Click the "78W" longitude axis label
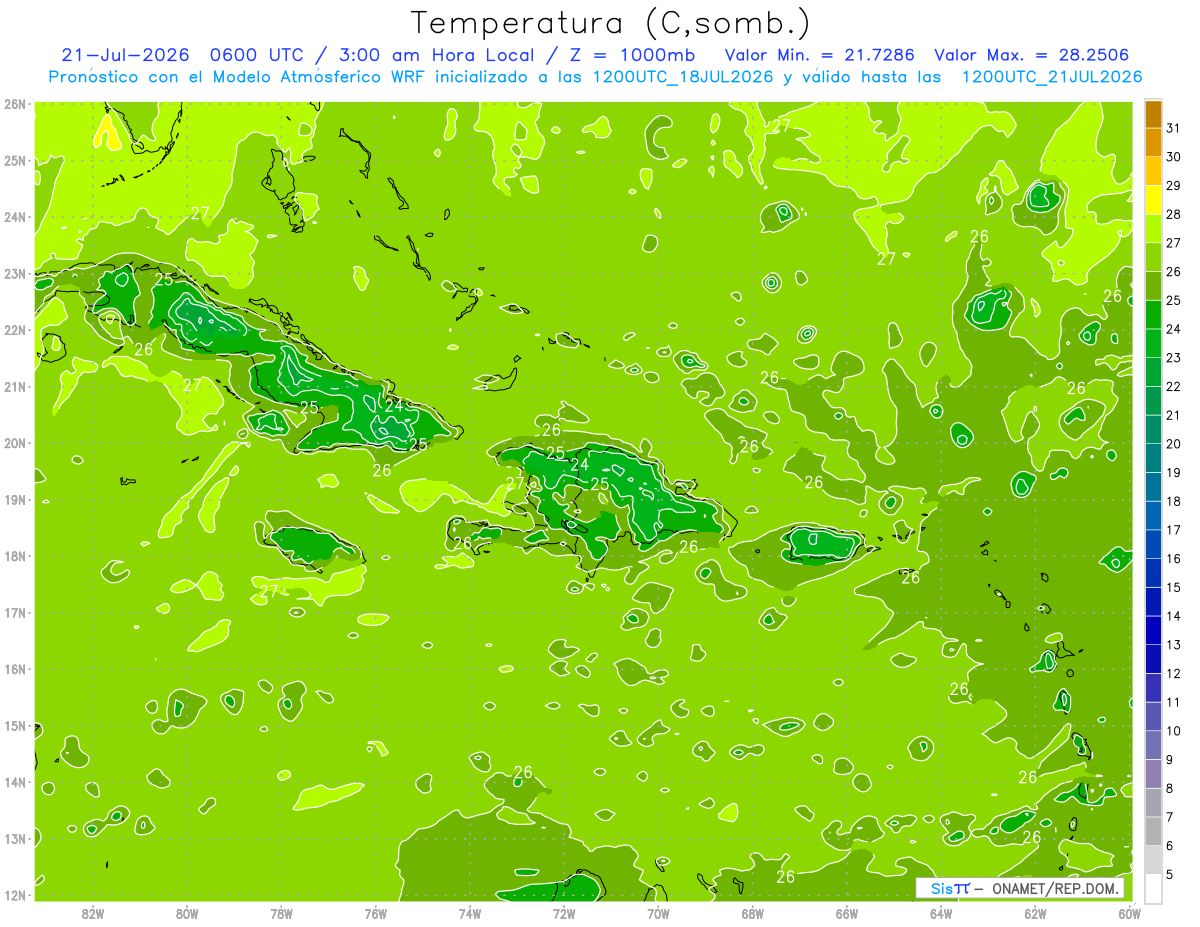The height and width of the screenshot is (927, 1200). (281, 913)
